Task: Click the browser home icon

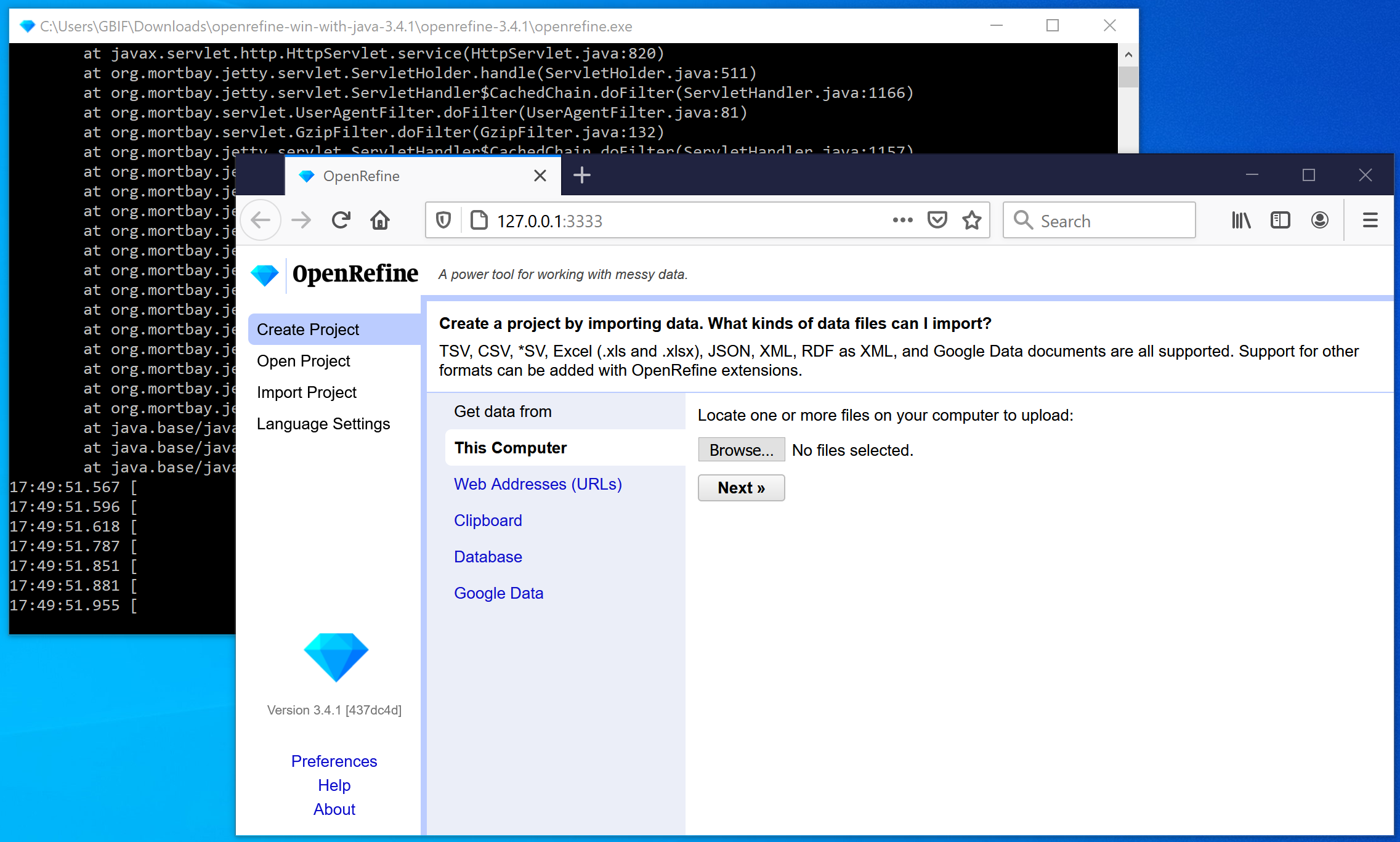Action: (380, 220)
